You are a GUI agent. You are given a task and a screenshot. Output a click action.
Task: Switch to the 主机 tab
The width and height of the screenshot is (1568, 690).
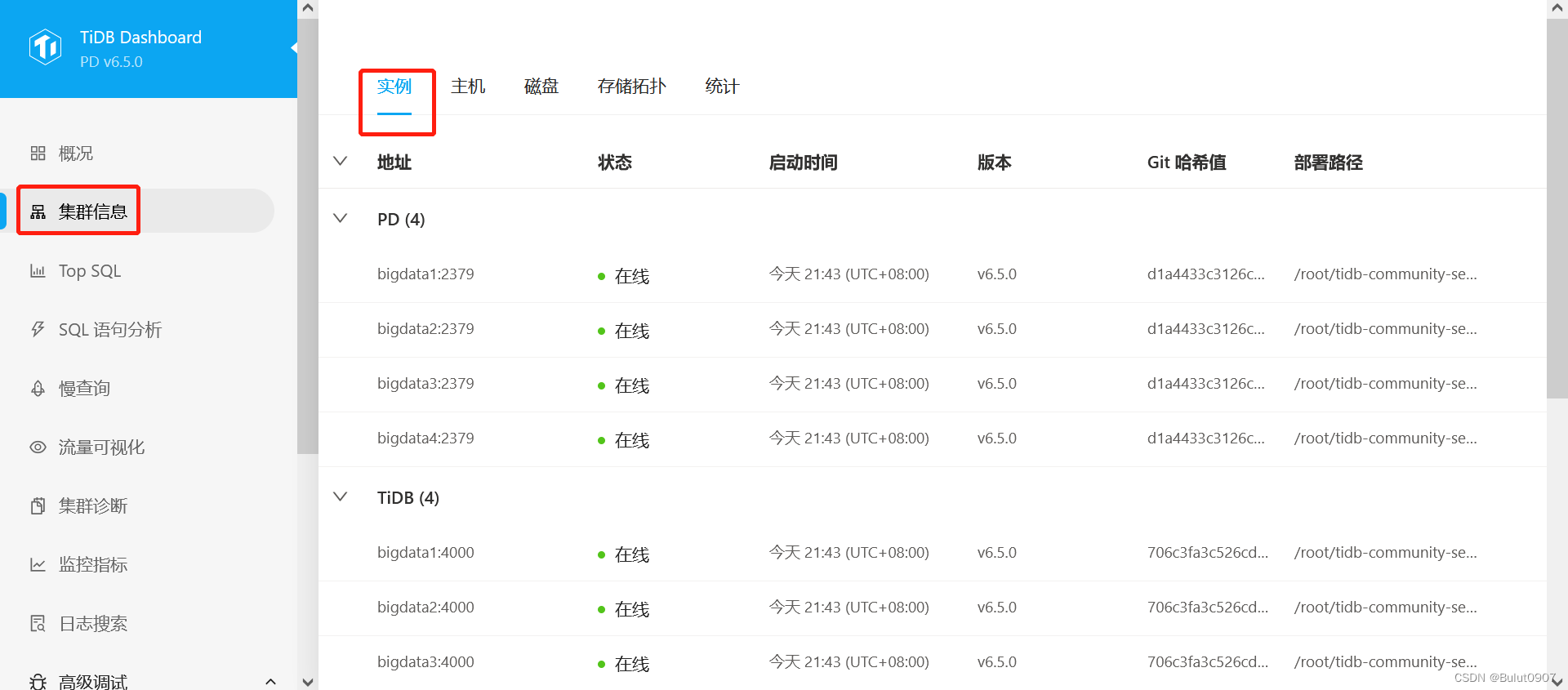tap(468, 87)
